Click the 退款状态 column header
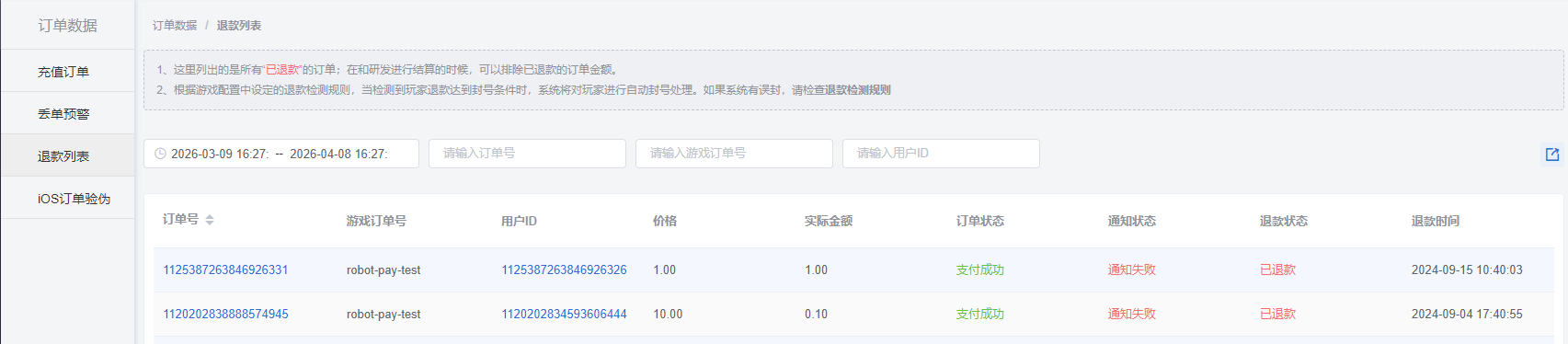 pyautogui.click(x=1284, y=221)
